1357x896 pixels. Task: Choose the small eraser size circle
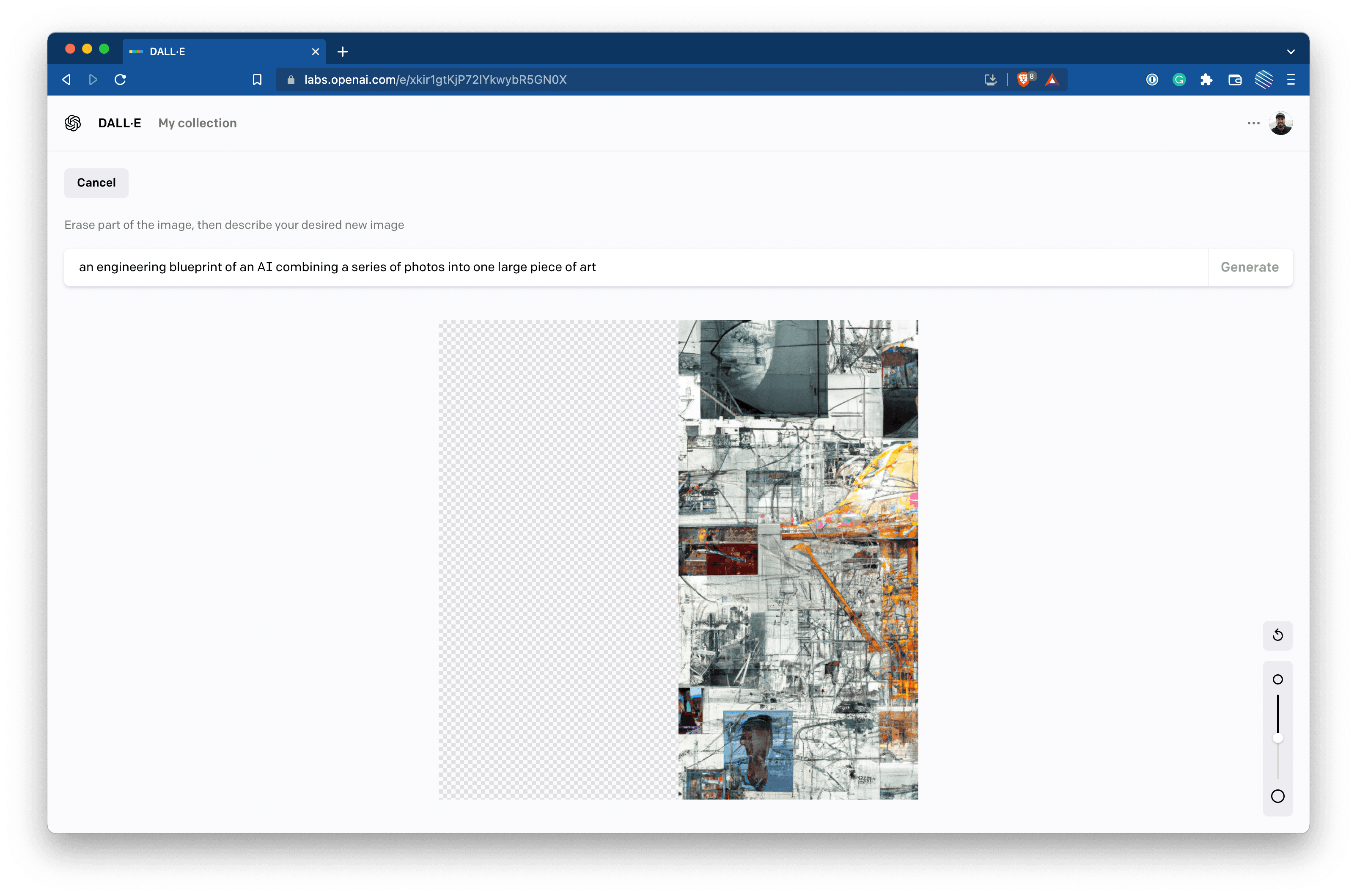1277,679
